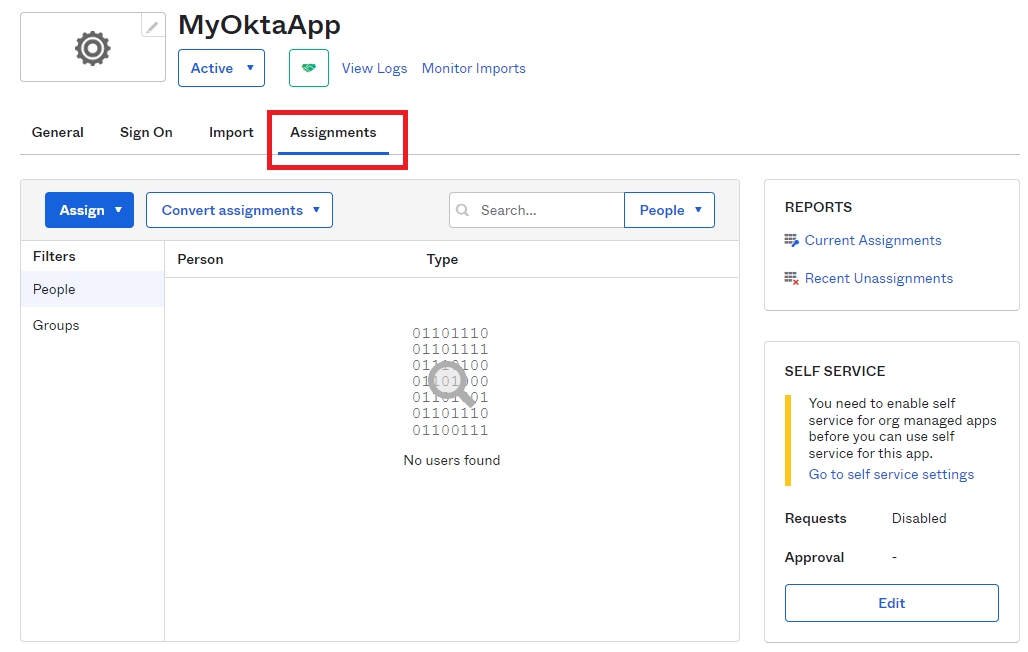Open the Active status dropdown

221,68
